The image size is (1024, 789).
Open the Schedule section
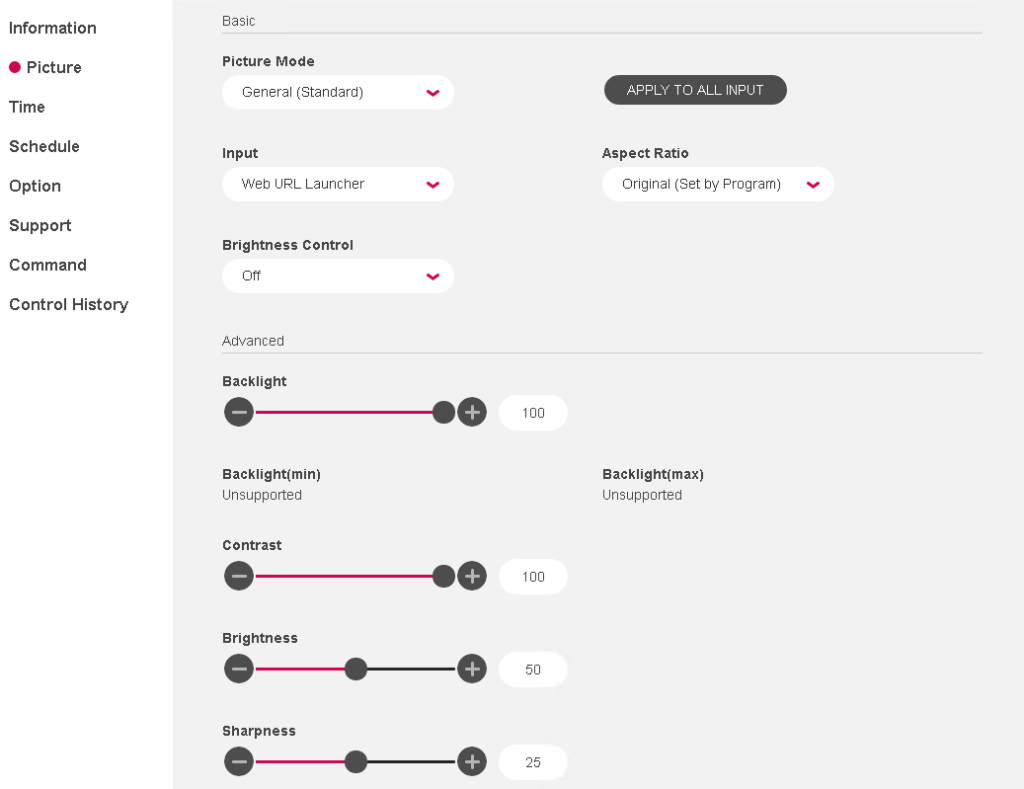coord(44,146)
